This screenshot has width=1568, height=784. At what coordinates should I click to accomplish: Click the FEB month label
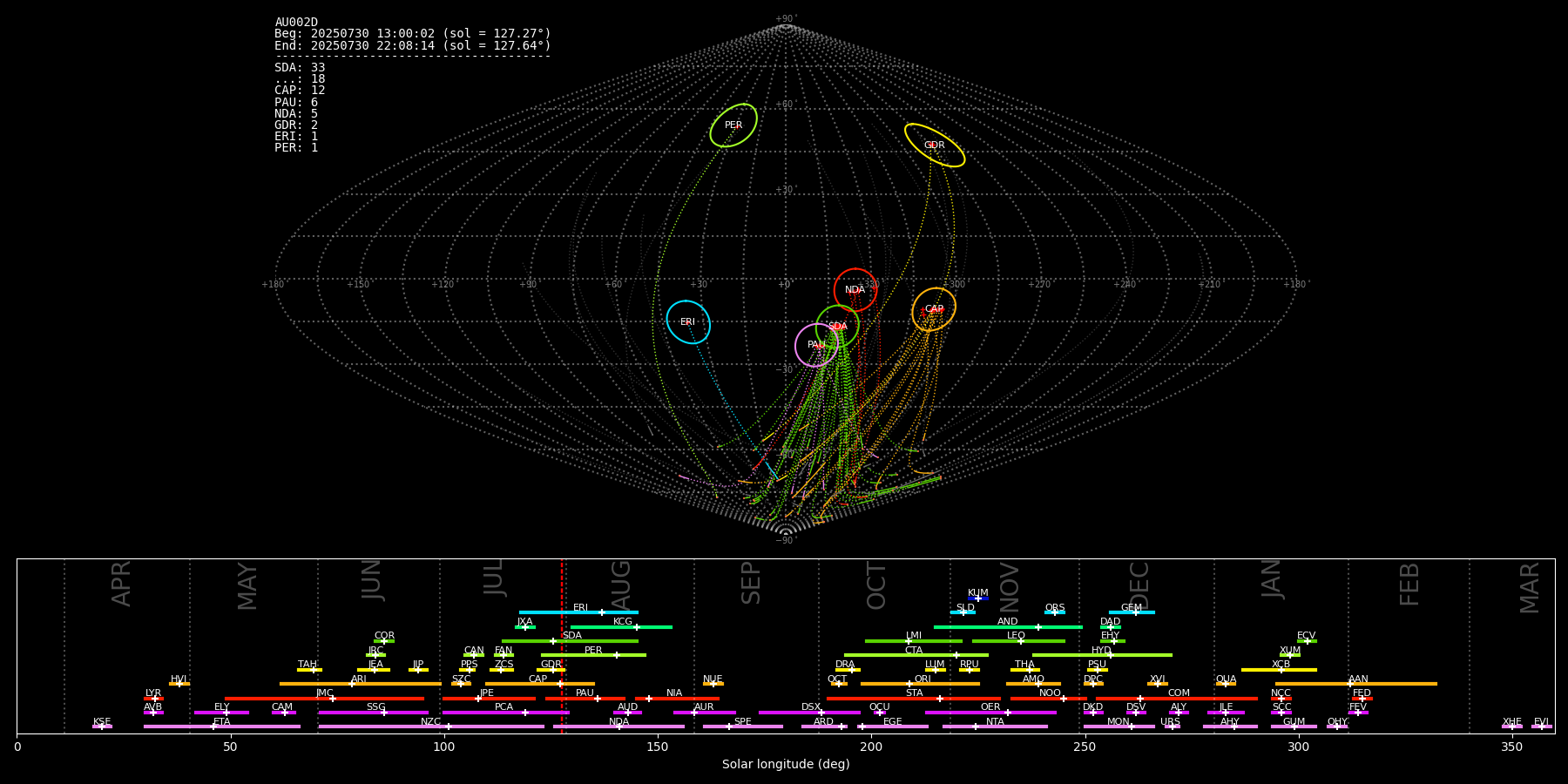pos(1409,585)
